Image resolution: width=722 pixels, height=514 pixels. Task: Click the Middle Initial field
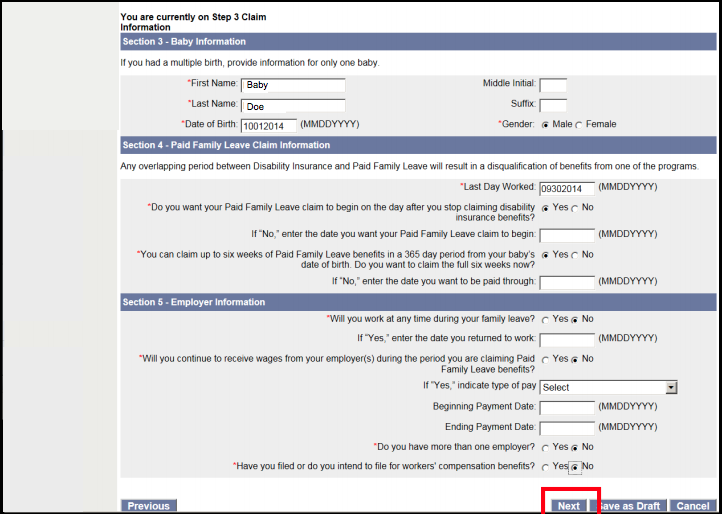(x=552, y=85)
